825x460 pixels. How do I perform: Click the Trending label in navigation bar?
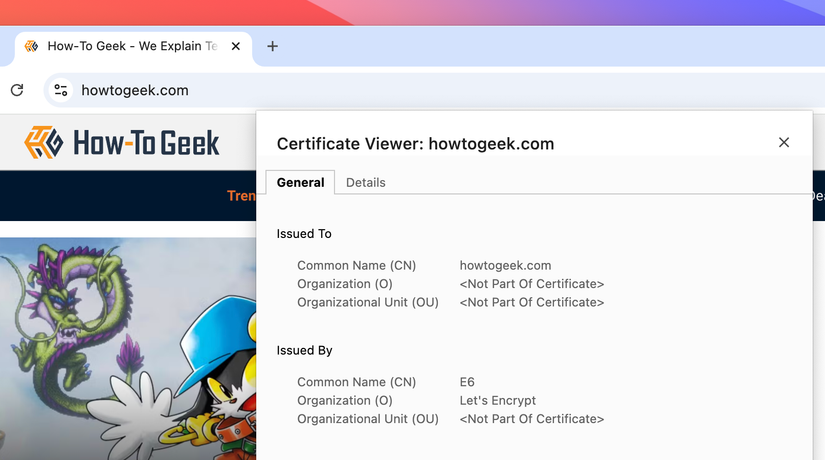(x=241, y=196)
